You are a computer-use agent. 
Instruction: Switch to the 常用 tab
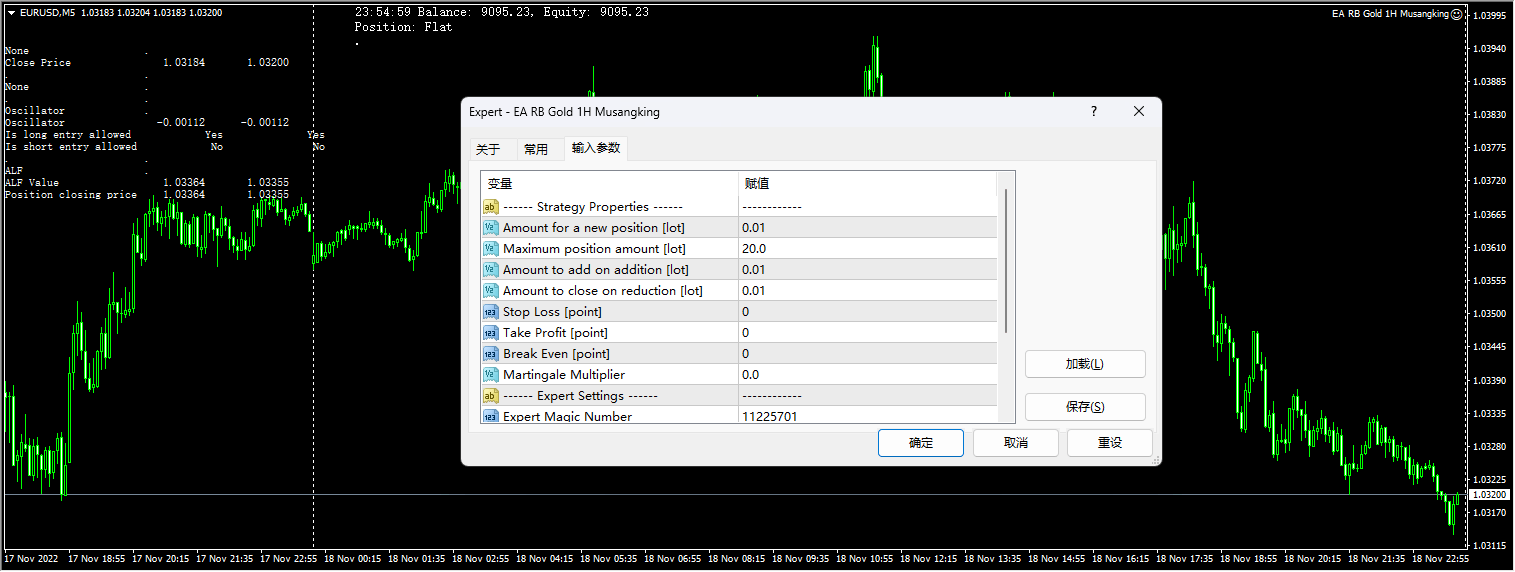click(536, 150)
